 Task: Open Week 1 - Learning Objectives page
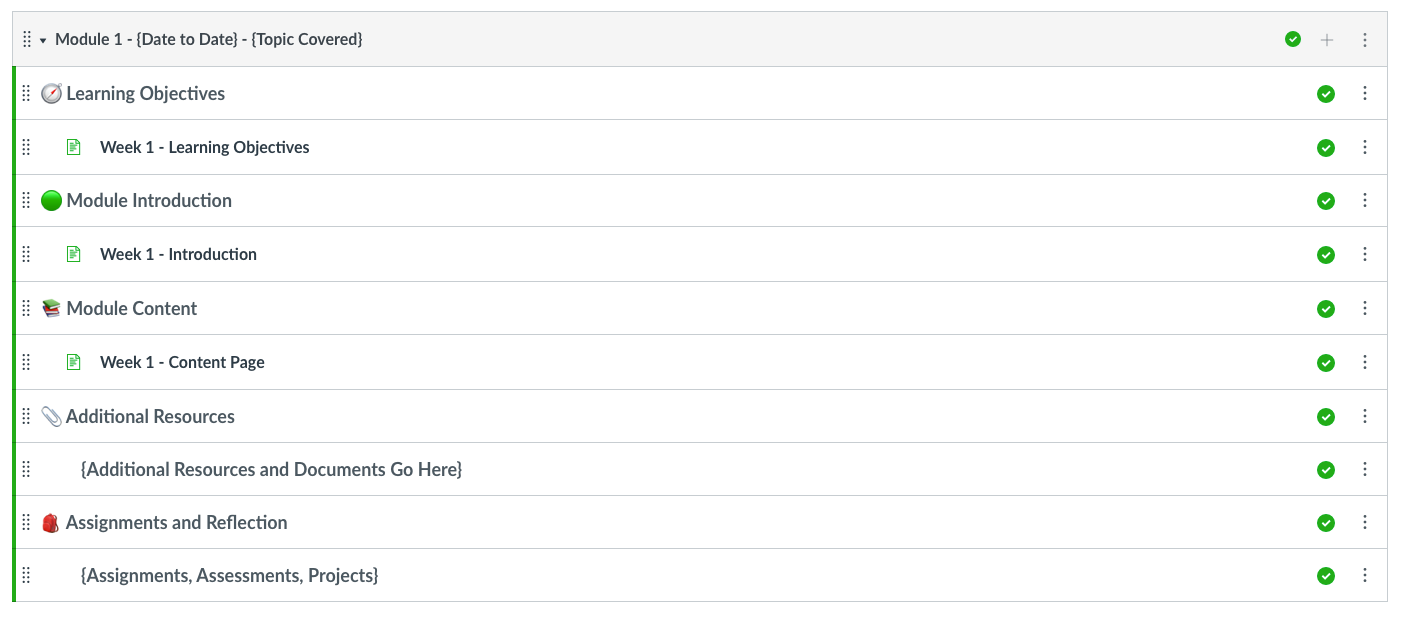point(204,147)
